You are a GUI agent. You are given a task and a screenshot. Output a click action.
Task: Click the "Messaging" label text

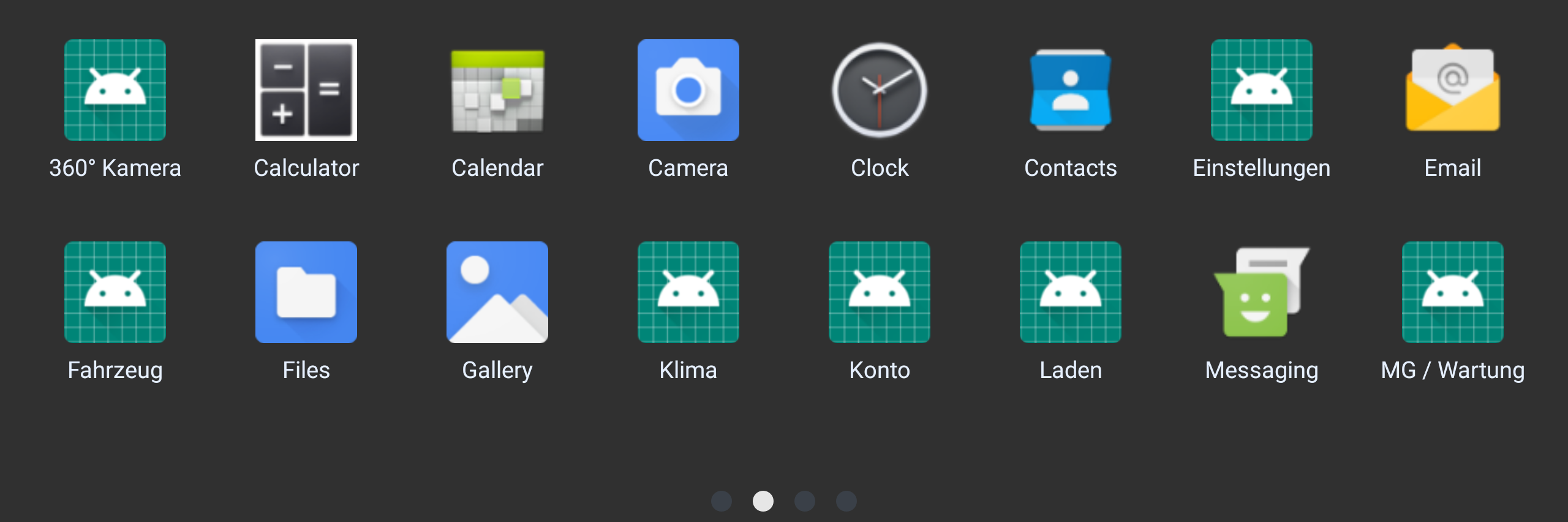coord(1262,371)
